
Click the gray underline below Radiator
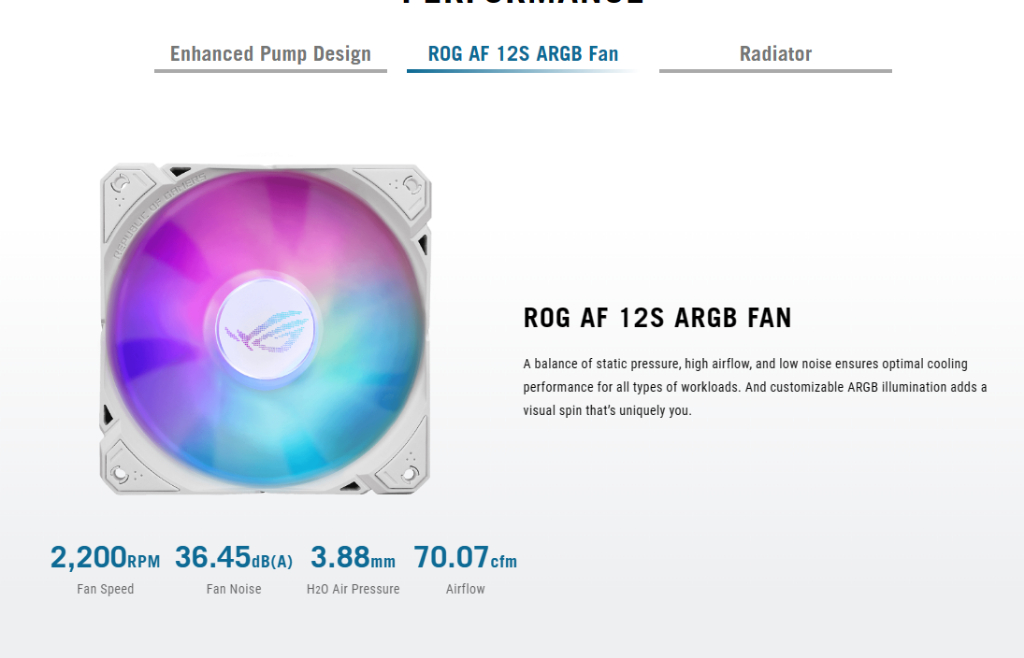(x=775, y=72)
